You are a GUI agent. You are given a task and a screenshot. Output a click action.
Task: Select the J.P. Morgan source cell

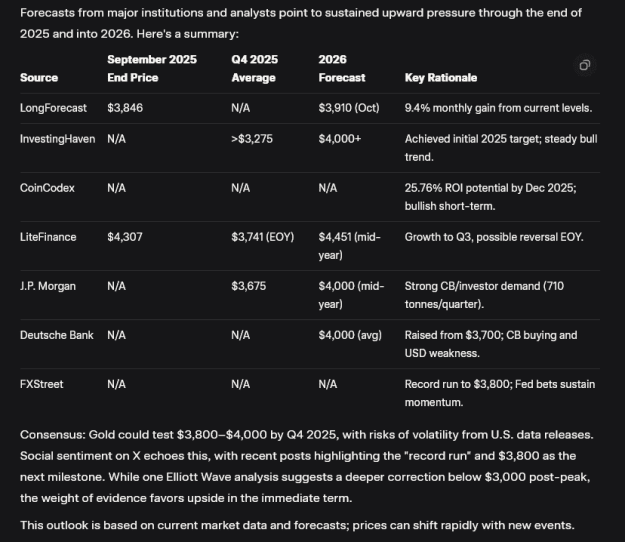[47, 286]
